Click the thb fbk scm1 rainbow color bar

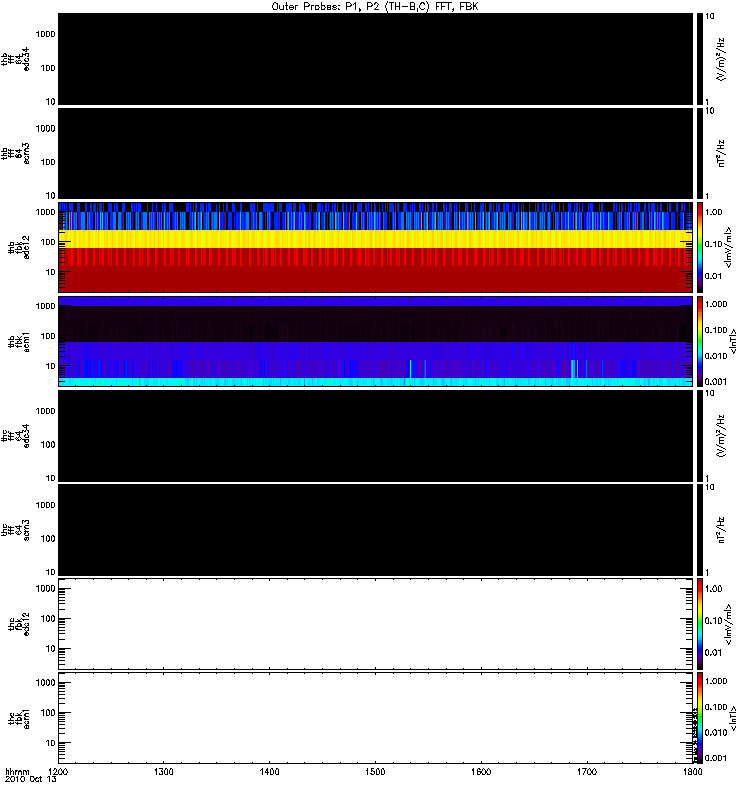(700, 341)
